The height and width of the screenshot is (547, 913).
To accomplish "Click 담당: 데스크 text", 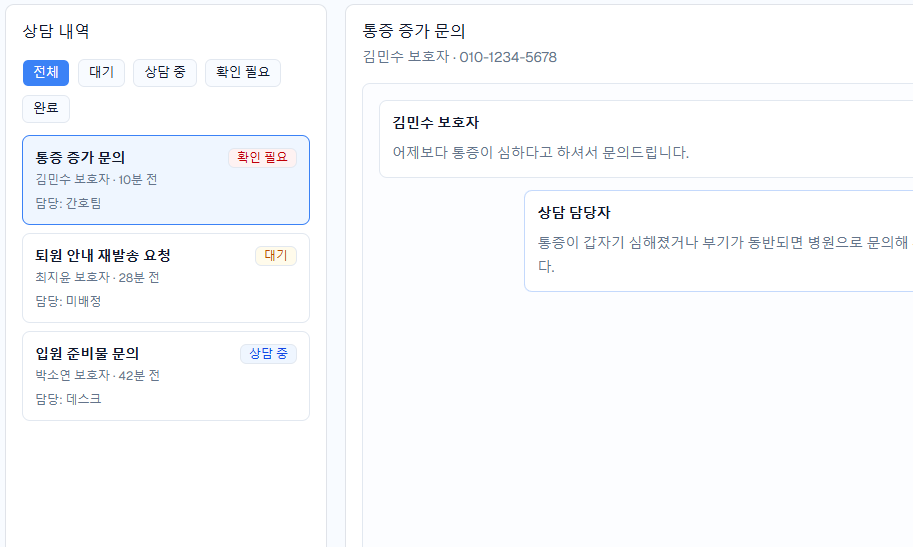I will 68,399.
